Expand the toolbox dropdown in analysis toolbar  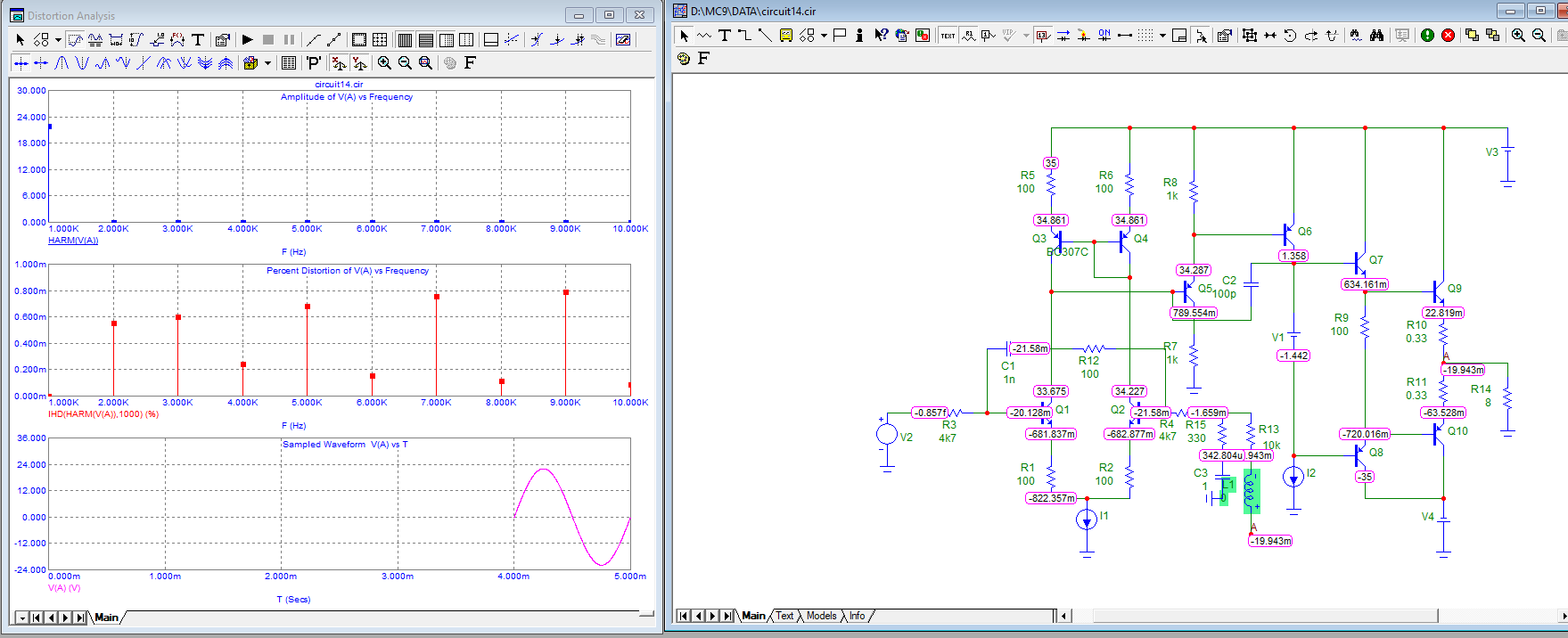267,62
